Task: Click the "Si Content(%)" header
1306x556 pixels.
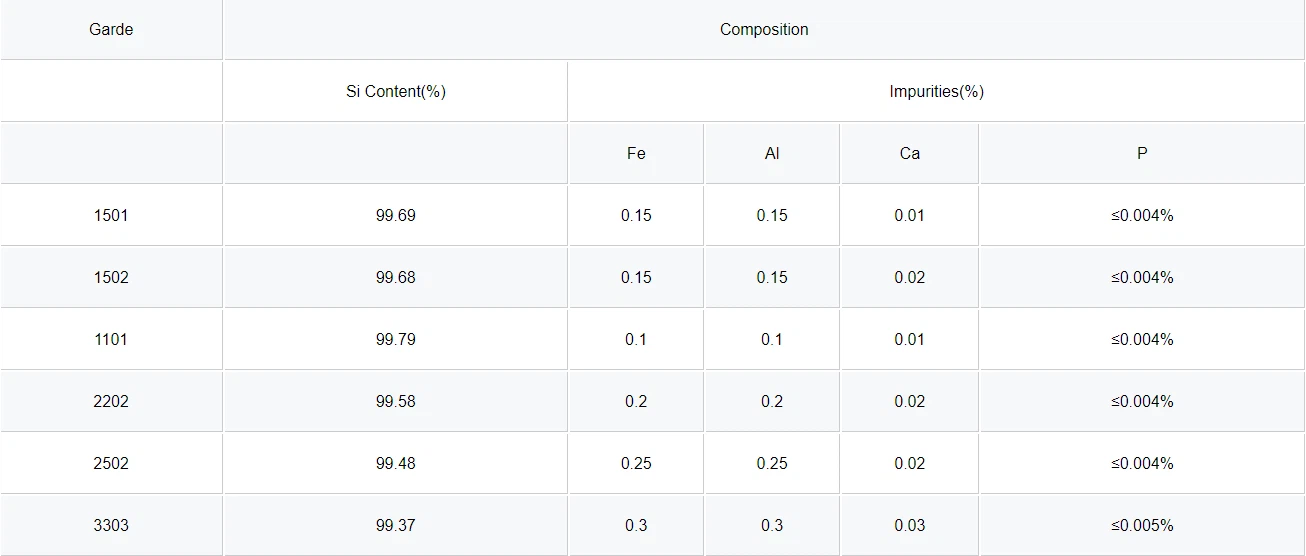Action: tap(396, 92)
